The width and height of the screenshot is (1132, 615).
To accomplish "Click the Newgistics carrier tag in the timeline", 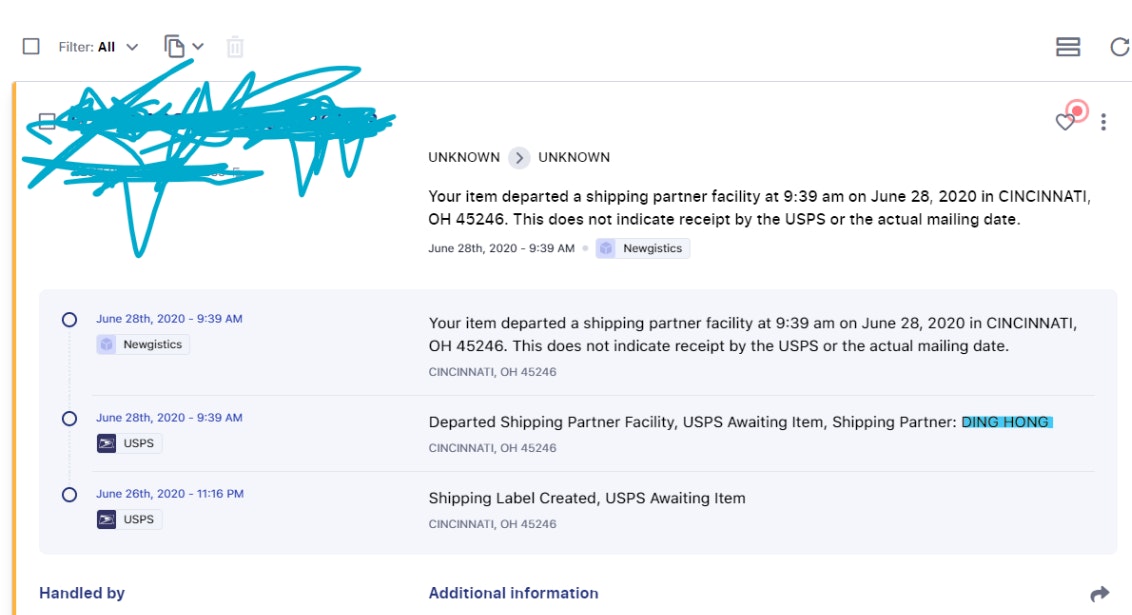I will pos(142,344).
